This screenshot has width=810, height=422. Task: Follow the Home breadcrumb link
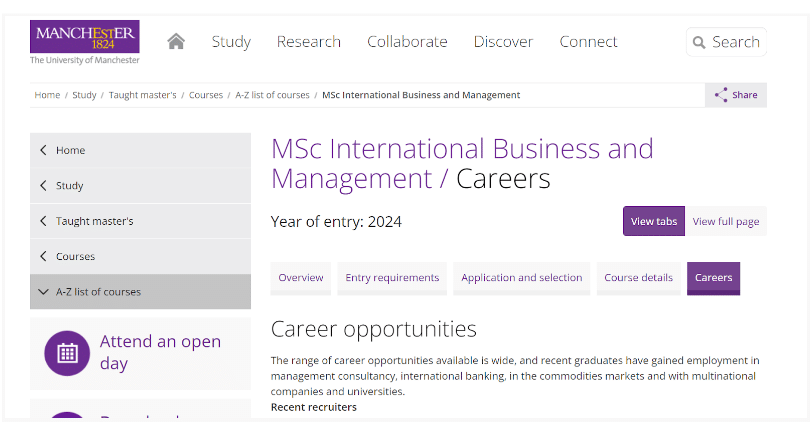47,95
